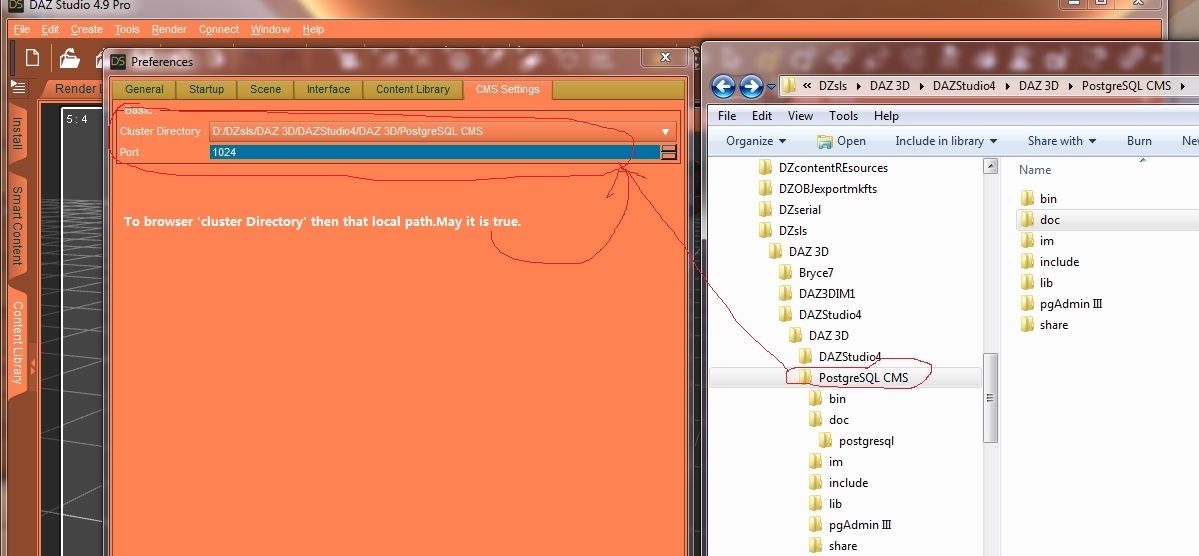Click the Name column header
The width and height of the screenshot is (1199, 556).
coord(1035,170)
